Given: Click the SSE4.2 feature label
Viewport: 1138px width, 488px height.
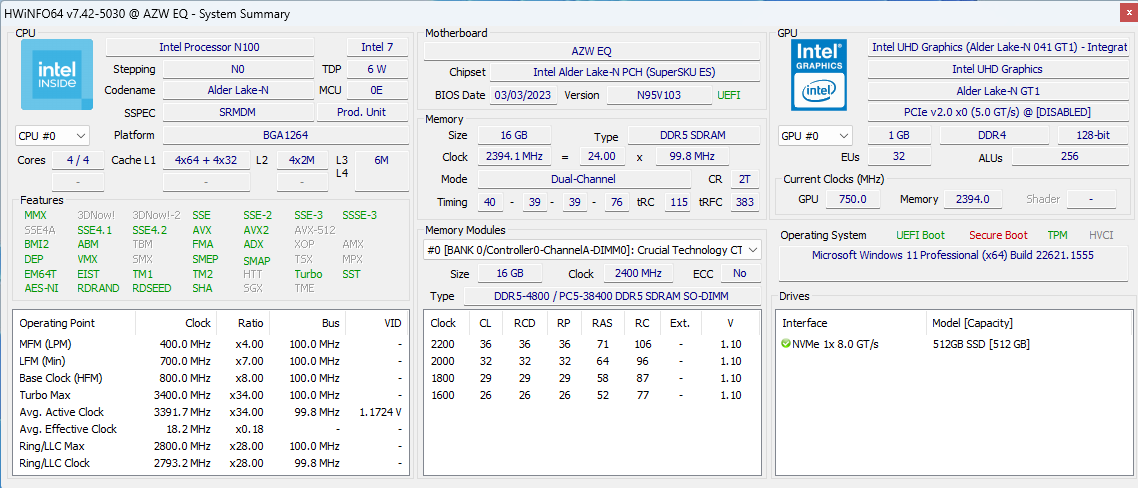Looking at the screenshot, I should click(150, 230).
